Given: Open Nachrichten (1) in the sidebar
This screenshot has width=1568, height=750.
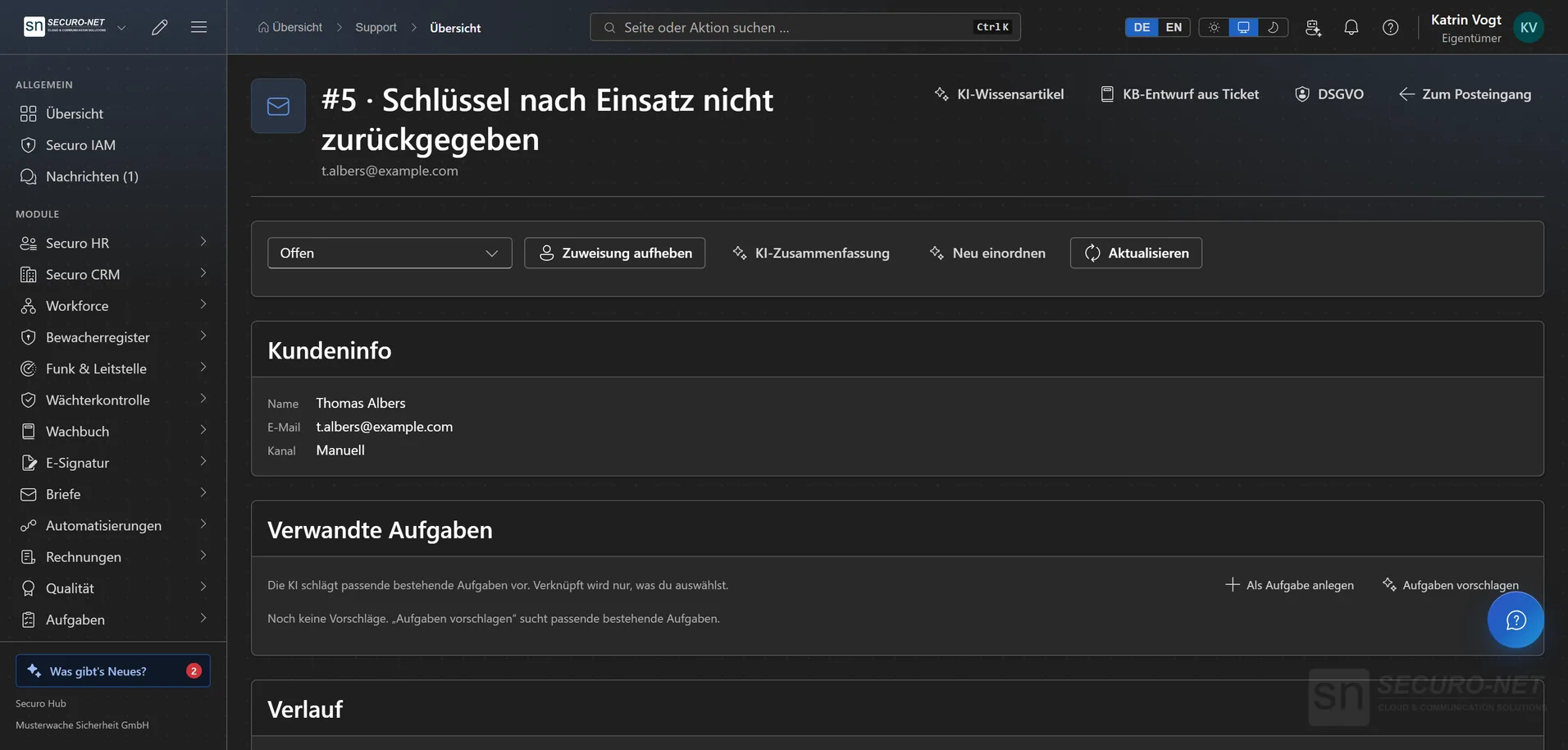Looking at the screenshot, I should pos(113,176).
